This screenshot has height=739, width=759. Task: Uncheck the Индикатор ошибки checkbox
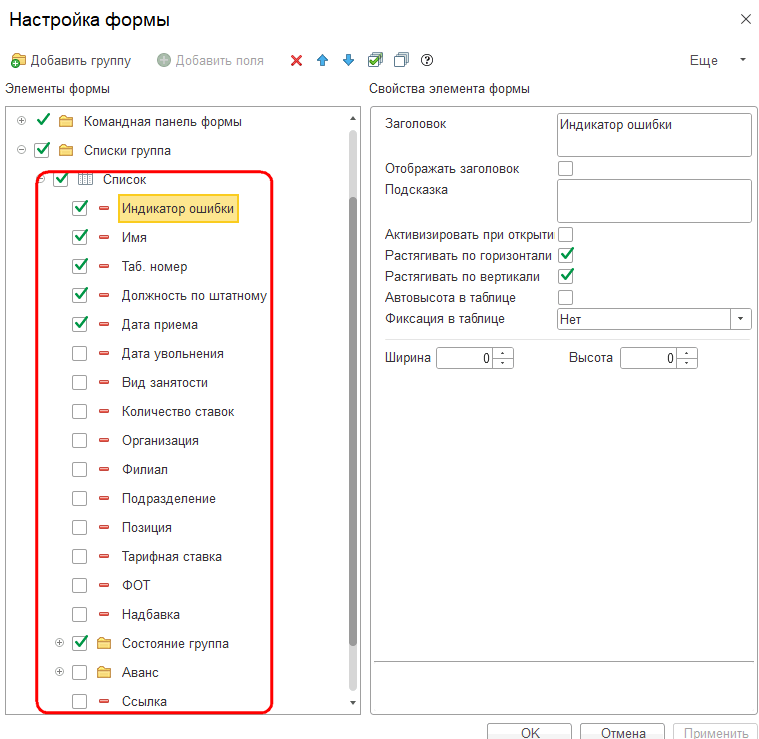(x=80, y=208)
